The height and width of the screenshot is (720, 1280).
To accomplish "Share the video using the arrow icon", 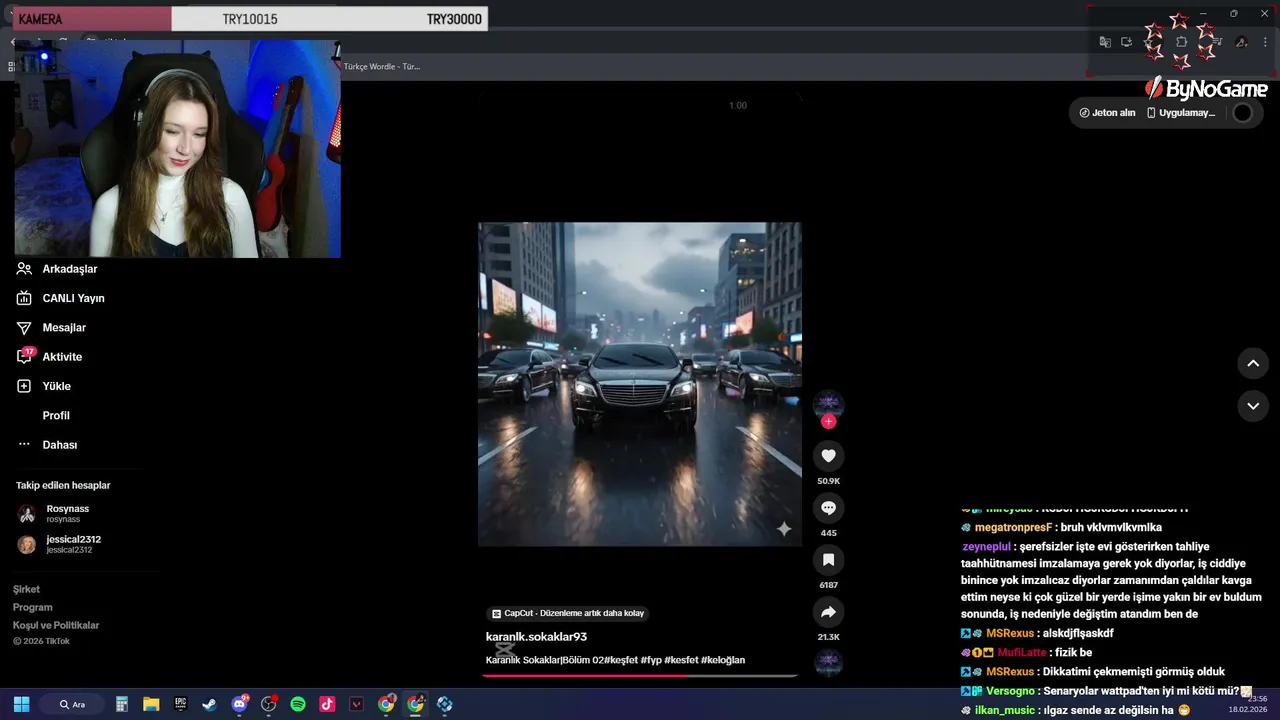I will (x=828, y=612).
